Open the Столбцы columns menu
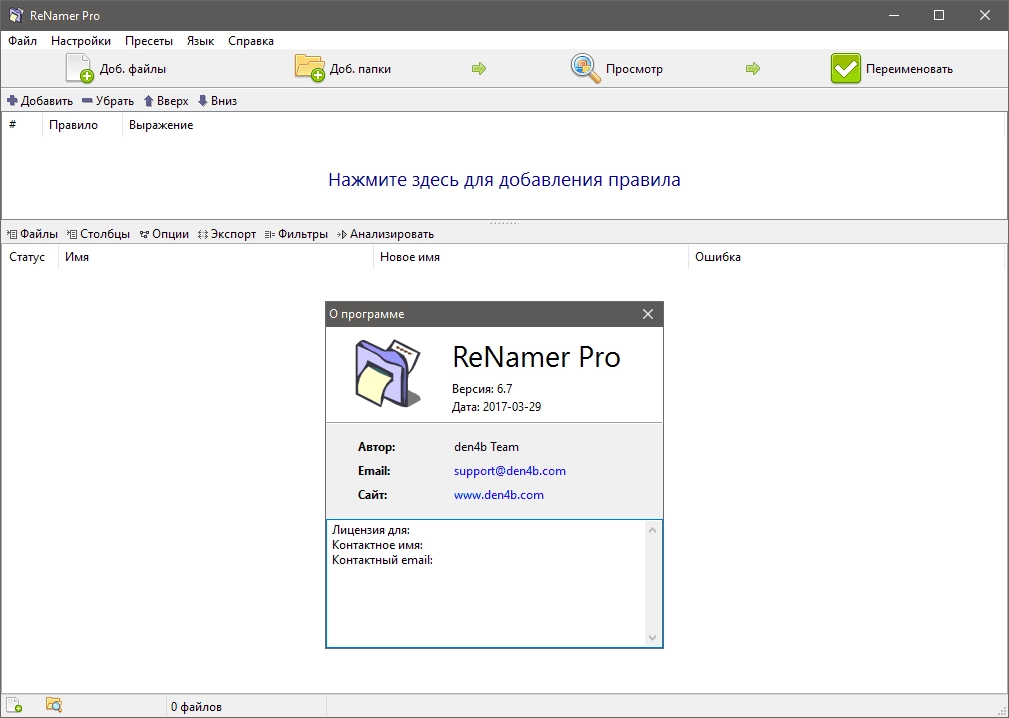The image size is (1009, 718). pos(98,234)
